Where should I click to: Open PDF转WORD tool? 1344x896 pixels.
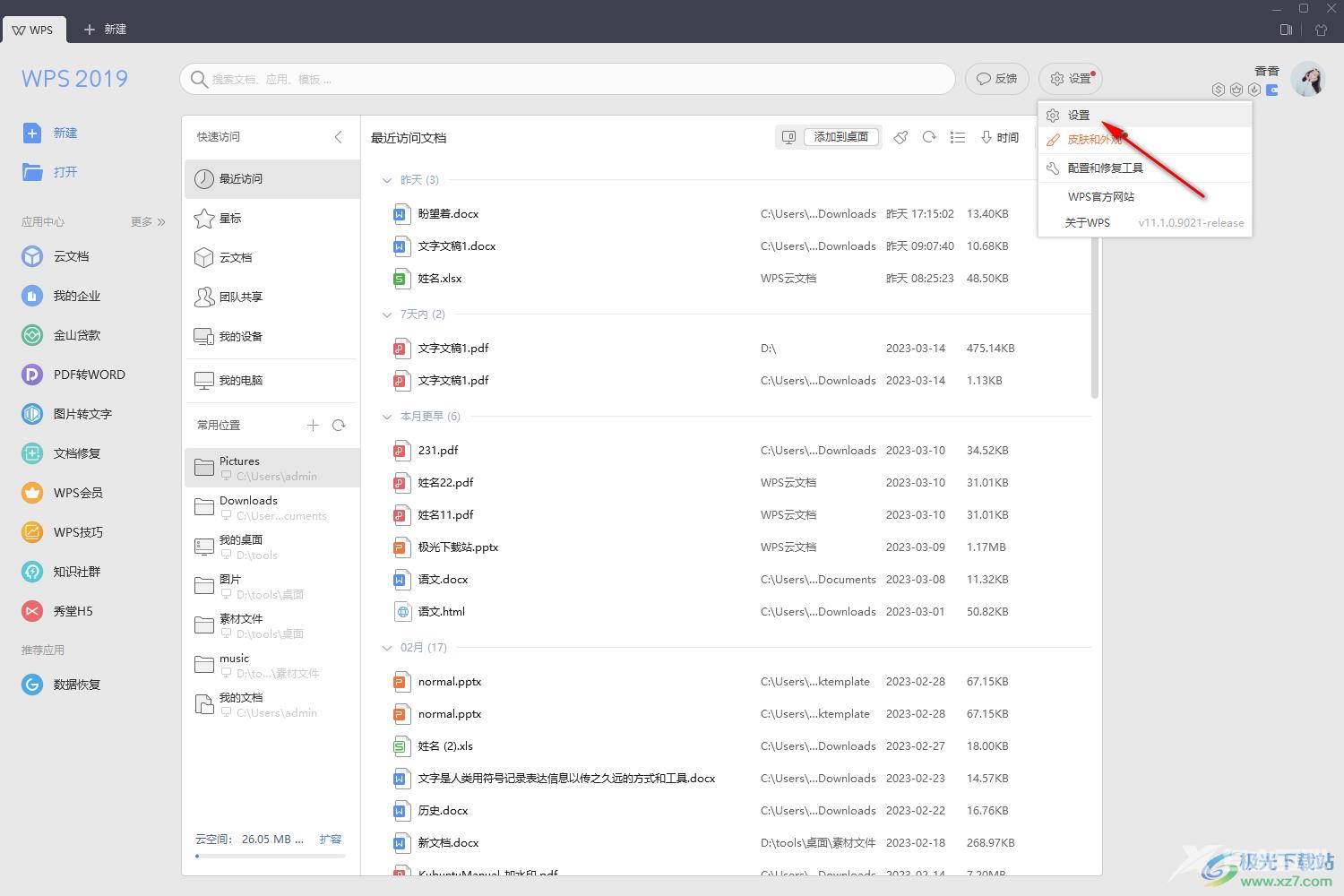[x=73, y=375]
